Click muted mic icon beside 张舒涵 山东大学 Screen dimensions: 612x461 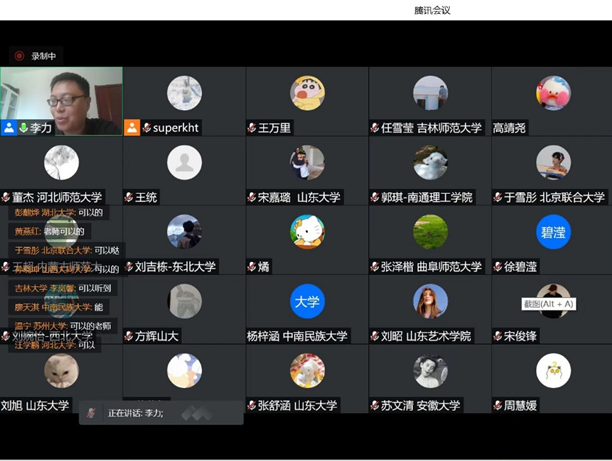click(252, 406)
